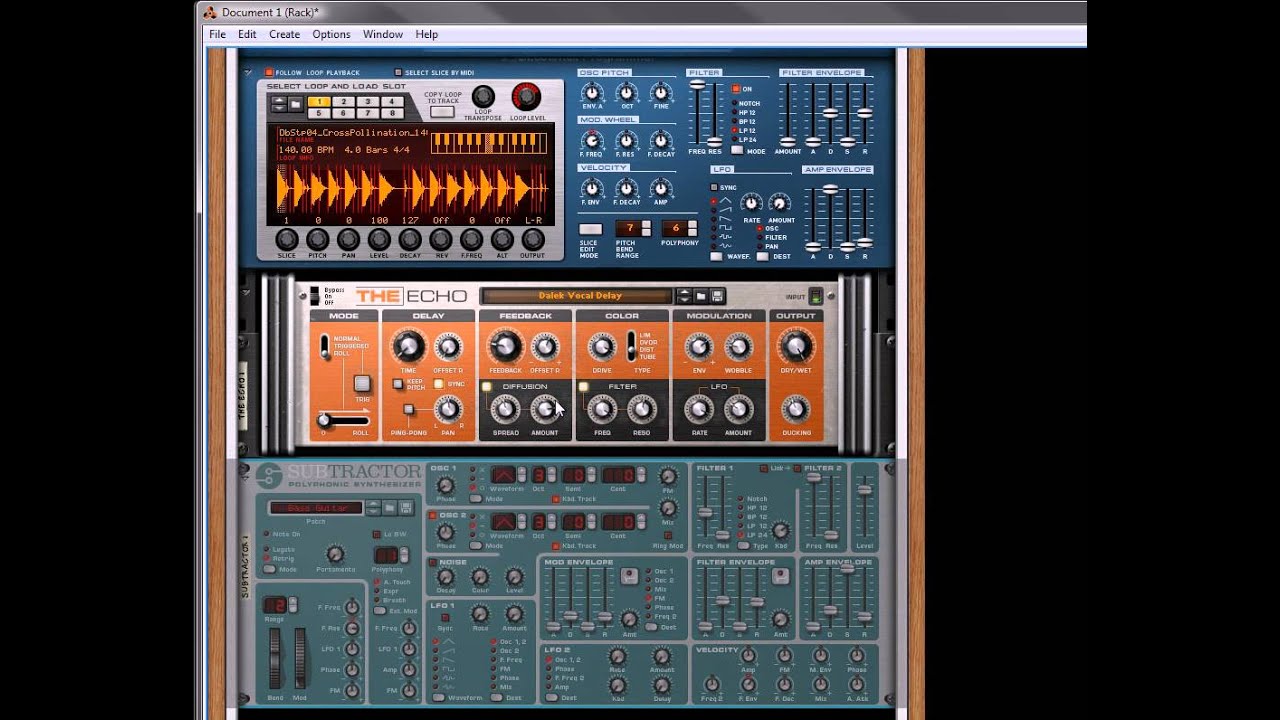Toggle the Dr. Octo Rex LFO Sync
The image size is (1280, 720).
714,187
